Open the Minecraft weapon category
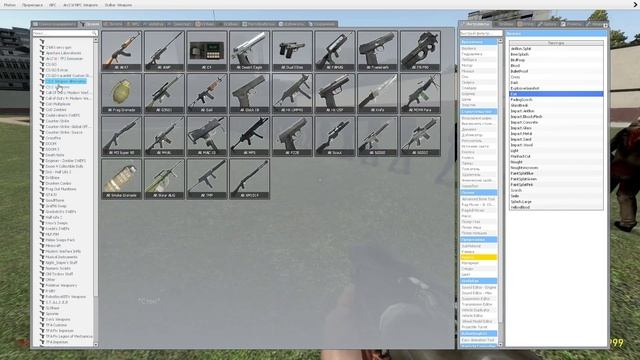Image resolution: width=640 pixels, height=360 pixels. click(x=53, y=246)
